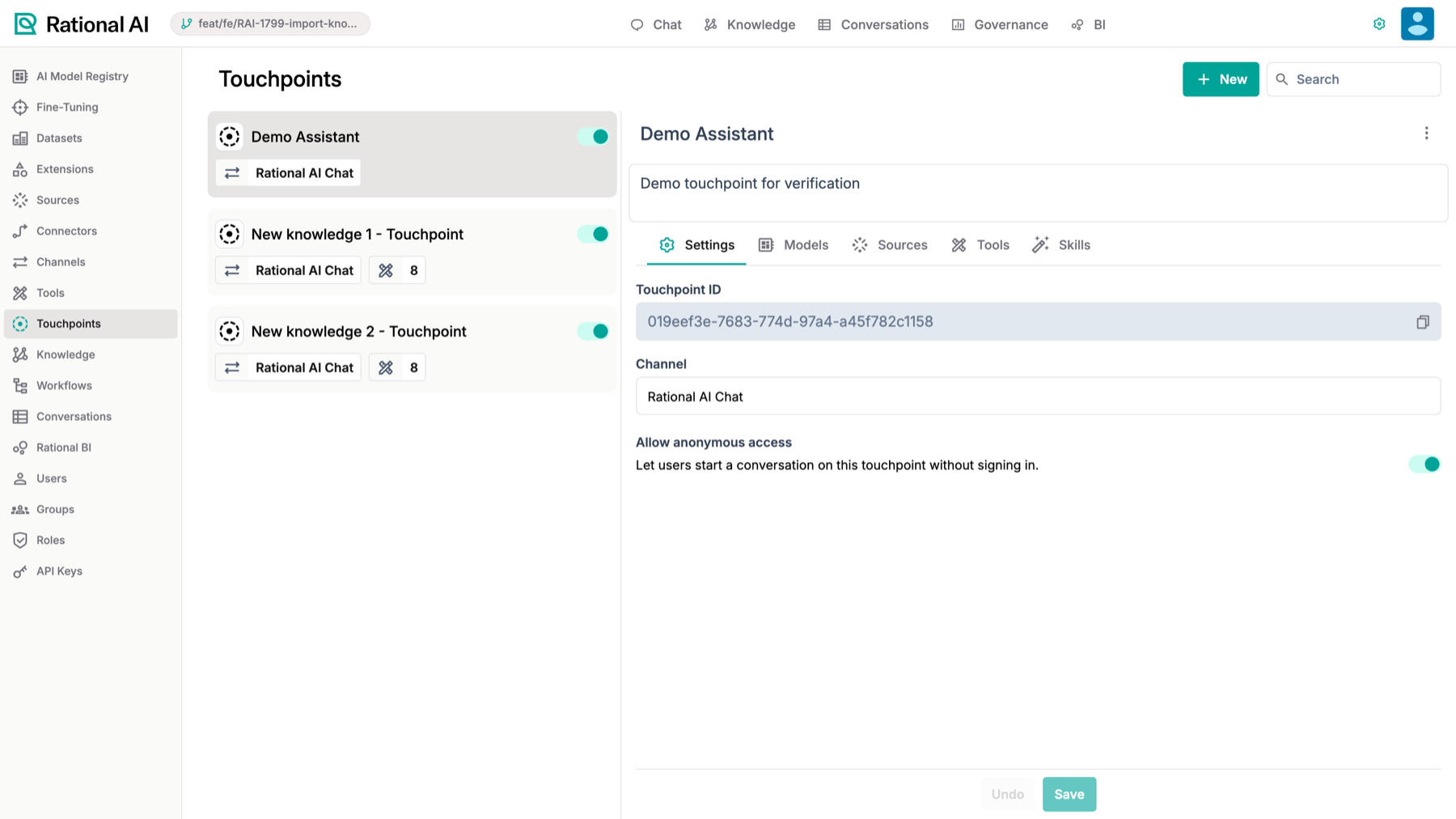Click the Rational AI Chat chip on Demo Assistant
This screenshot has width=1456, height=819.
[x=288, y=173]
